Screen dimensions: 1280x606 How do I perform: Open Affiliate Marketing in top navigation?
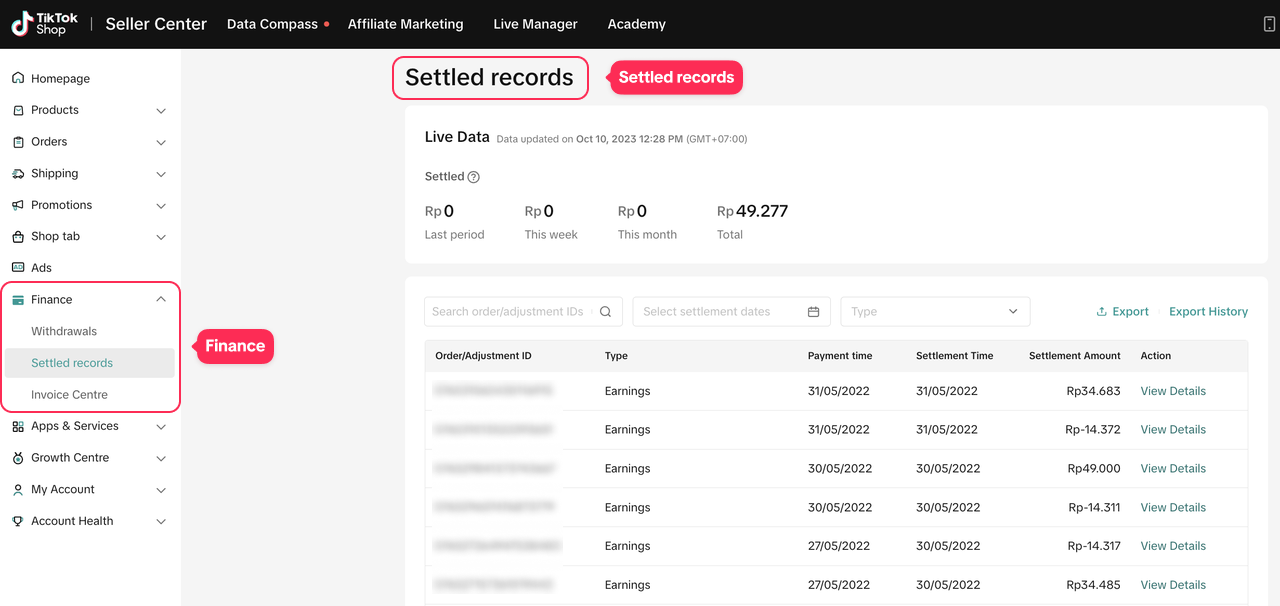tap(405, 24)
